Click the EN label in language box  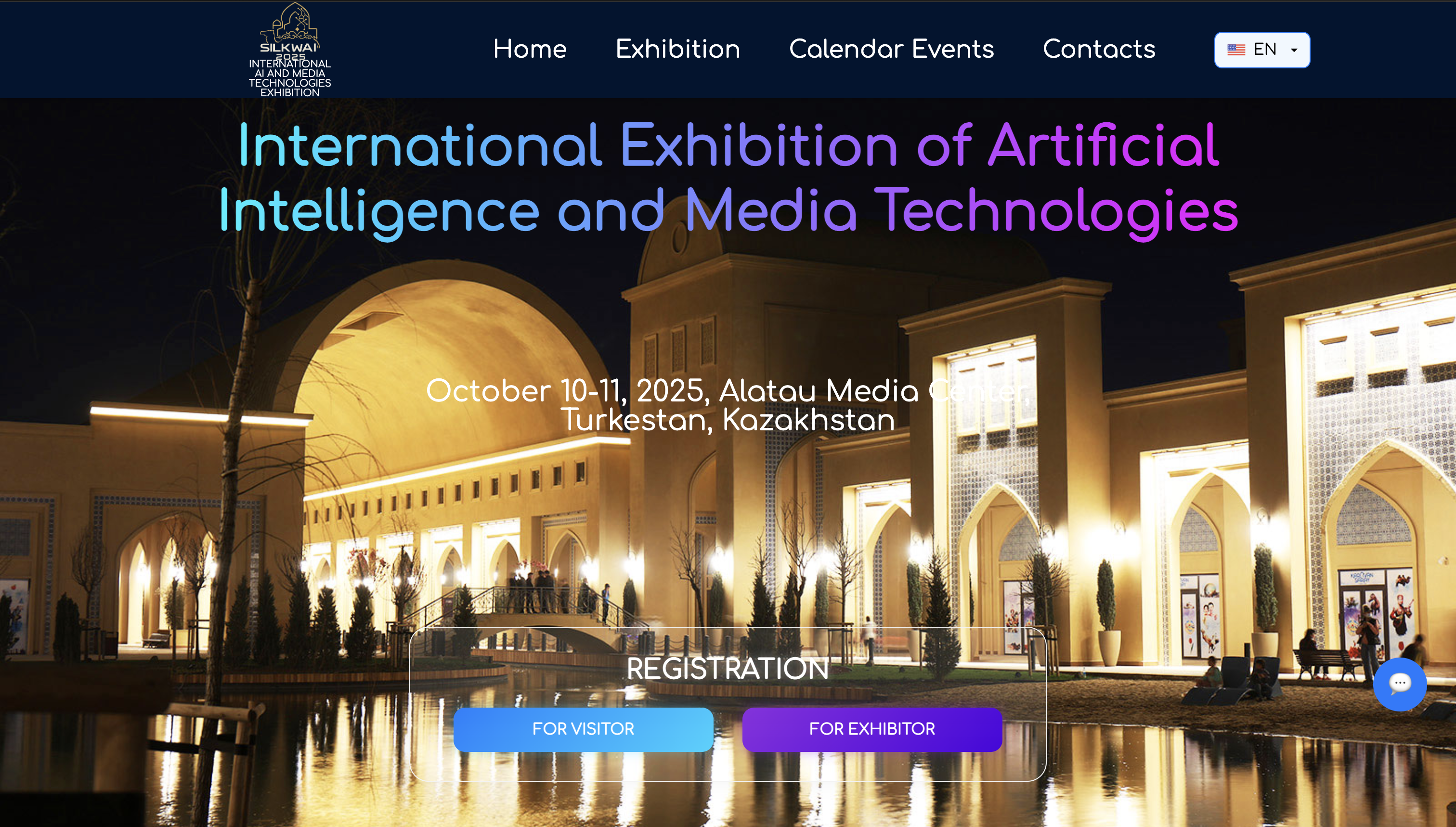point(1264,50)
